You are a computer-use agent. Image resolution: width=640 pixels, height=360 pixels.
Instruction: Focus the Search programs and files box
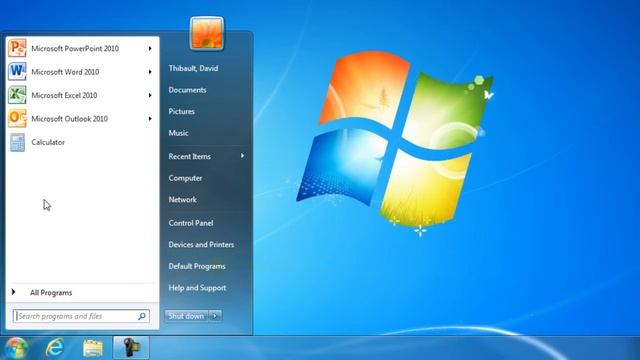click(x=81, y=316)
